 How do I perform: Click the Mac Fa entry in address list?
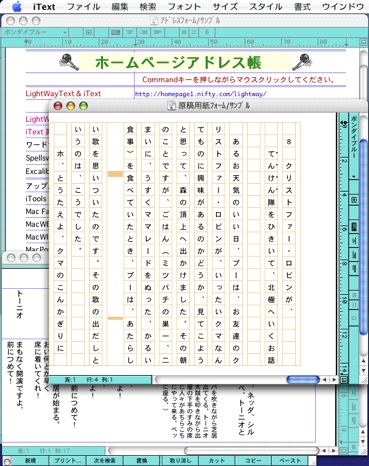[37, 211]
